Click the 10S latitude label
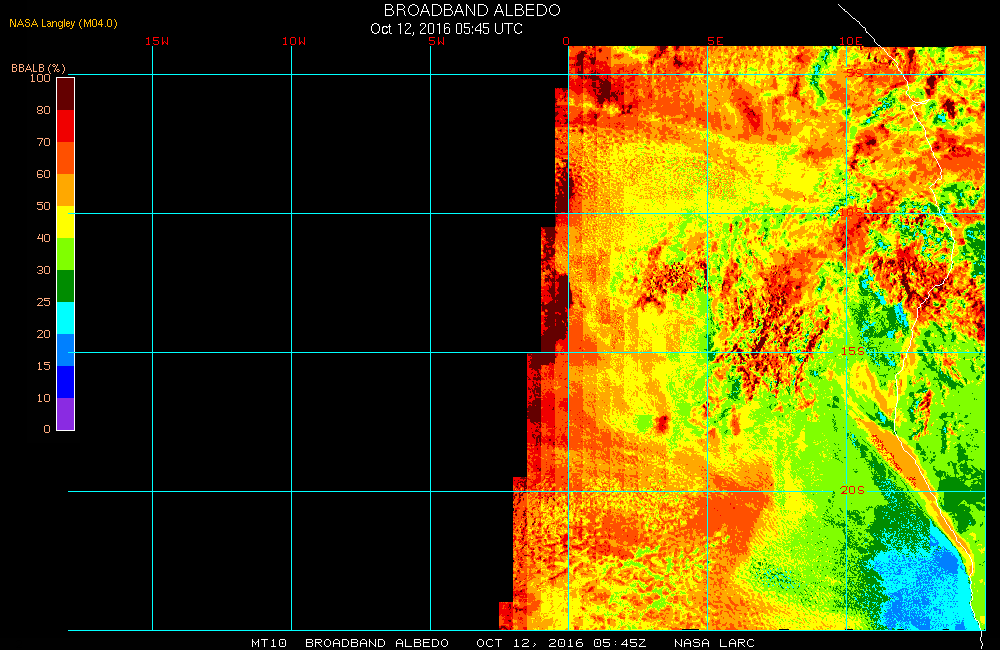 coord(852,211)
